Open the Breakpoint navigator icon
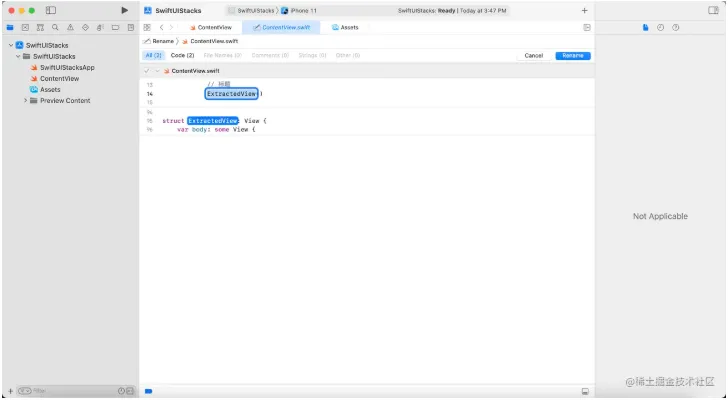The height and width of the screenshot is (400, 728). point(115,28)
